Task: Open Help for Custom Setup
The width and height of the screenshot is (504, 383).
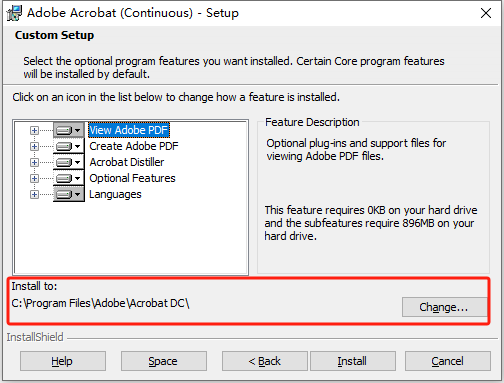Action: pos(63,361)
